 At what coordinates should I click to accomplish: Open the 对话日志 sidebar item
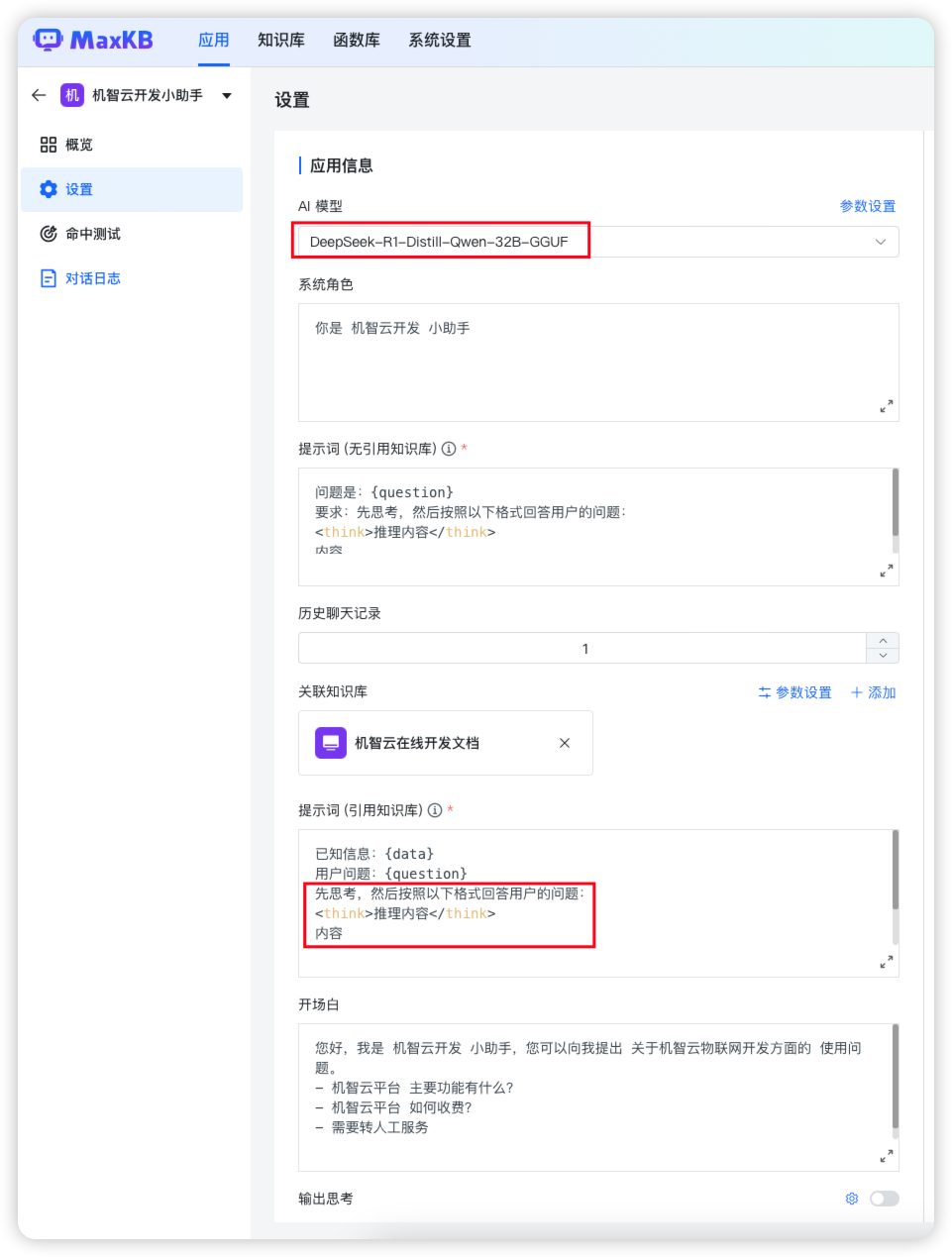(132, 278)
